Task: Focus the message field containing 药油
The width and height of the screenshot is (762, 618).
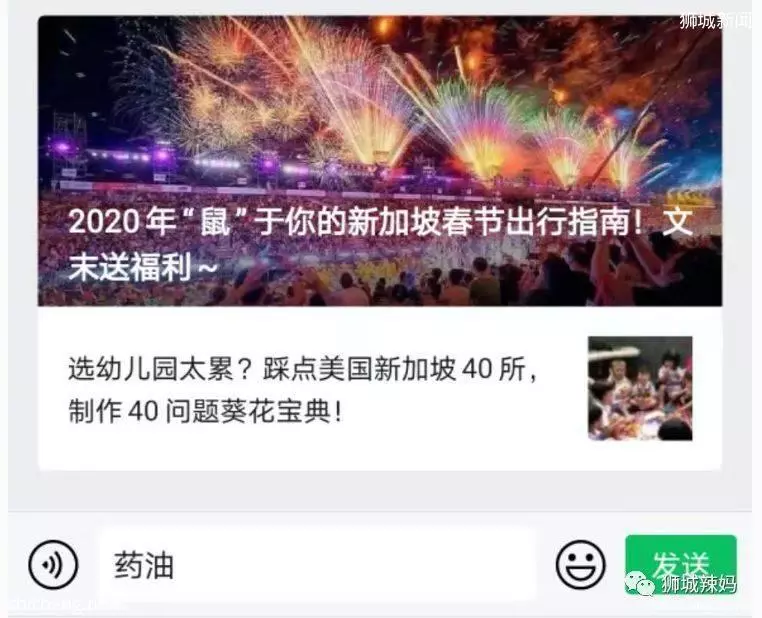Action: (x=317, y=565)
